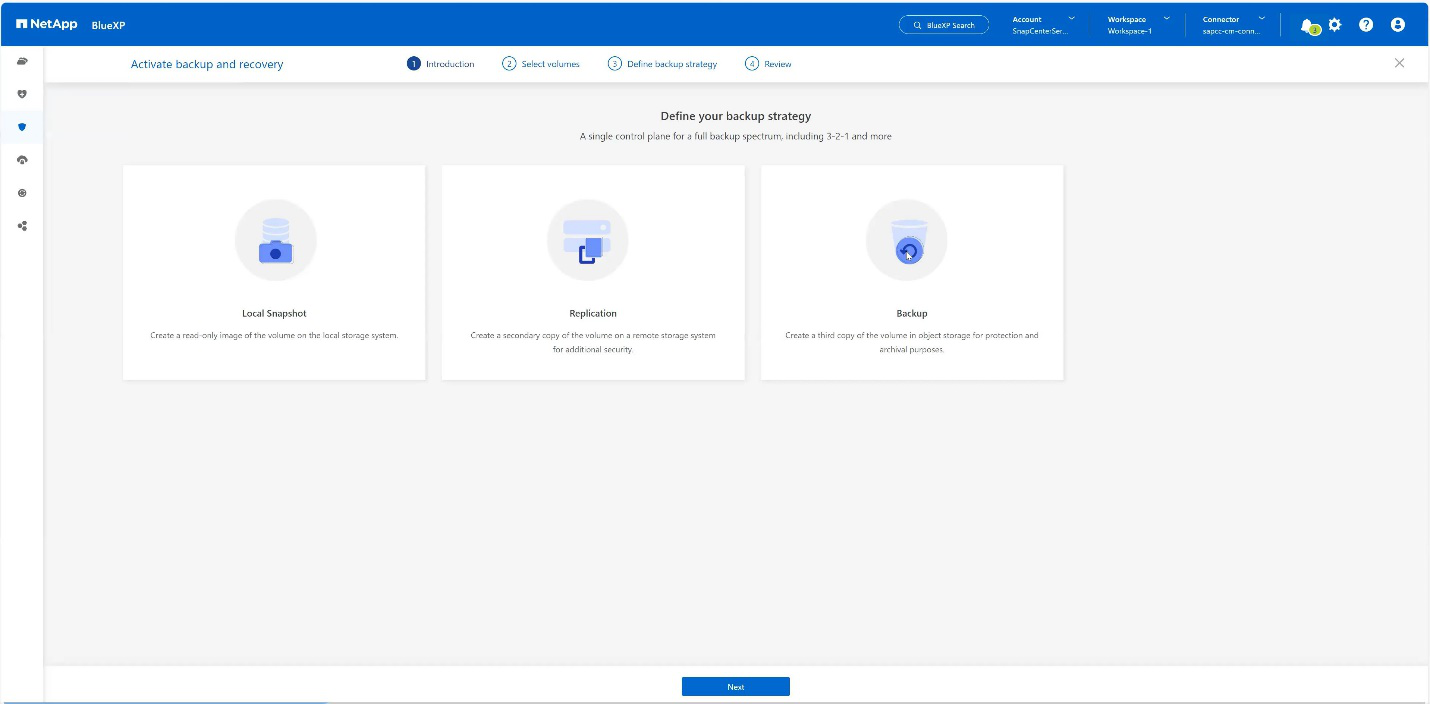The height and width of the screenshot is (704, 1430).
Task: Open the notifications bell icon
Action: click(x=1308, y=25)
